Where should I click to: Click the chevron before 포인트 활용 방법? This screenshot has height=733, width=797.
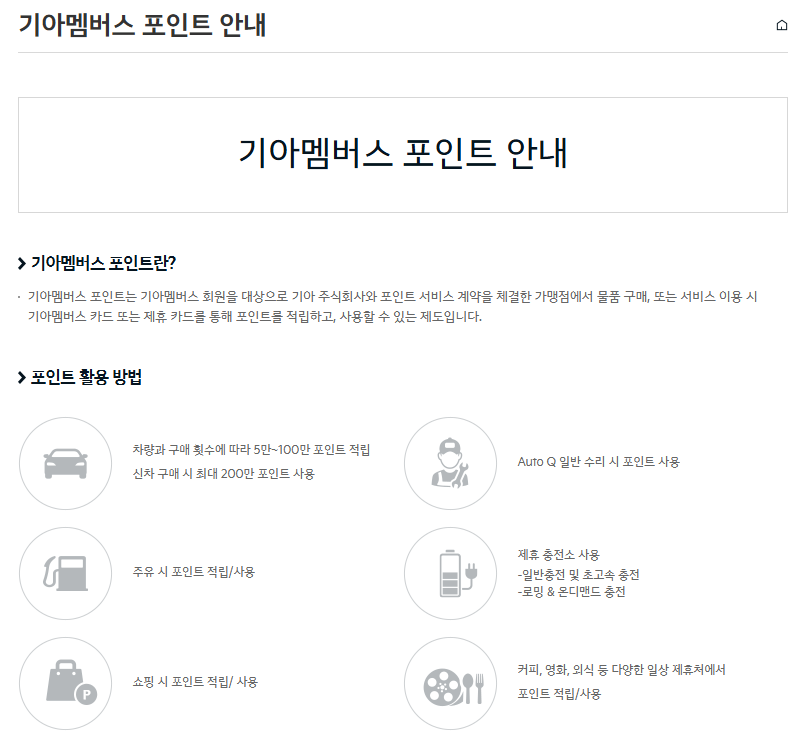point(21,377)
